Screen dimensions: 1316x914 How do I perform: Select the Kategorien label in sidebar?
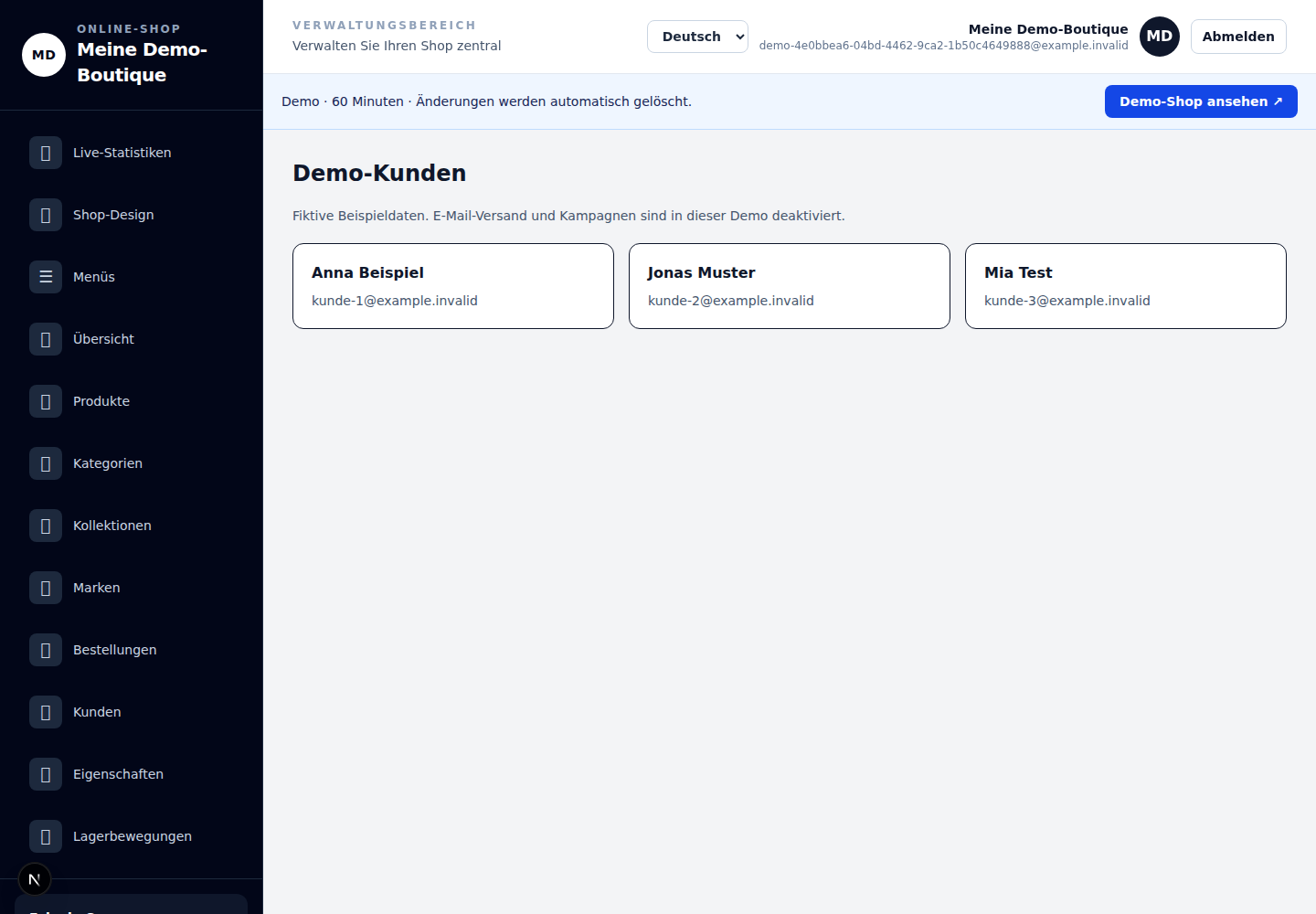pos(108,463)
